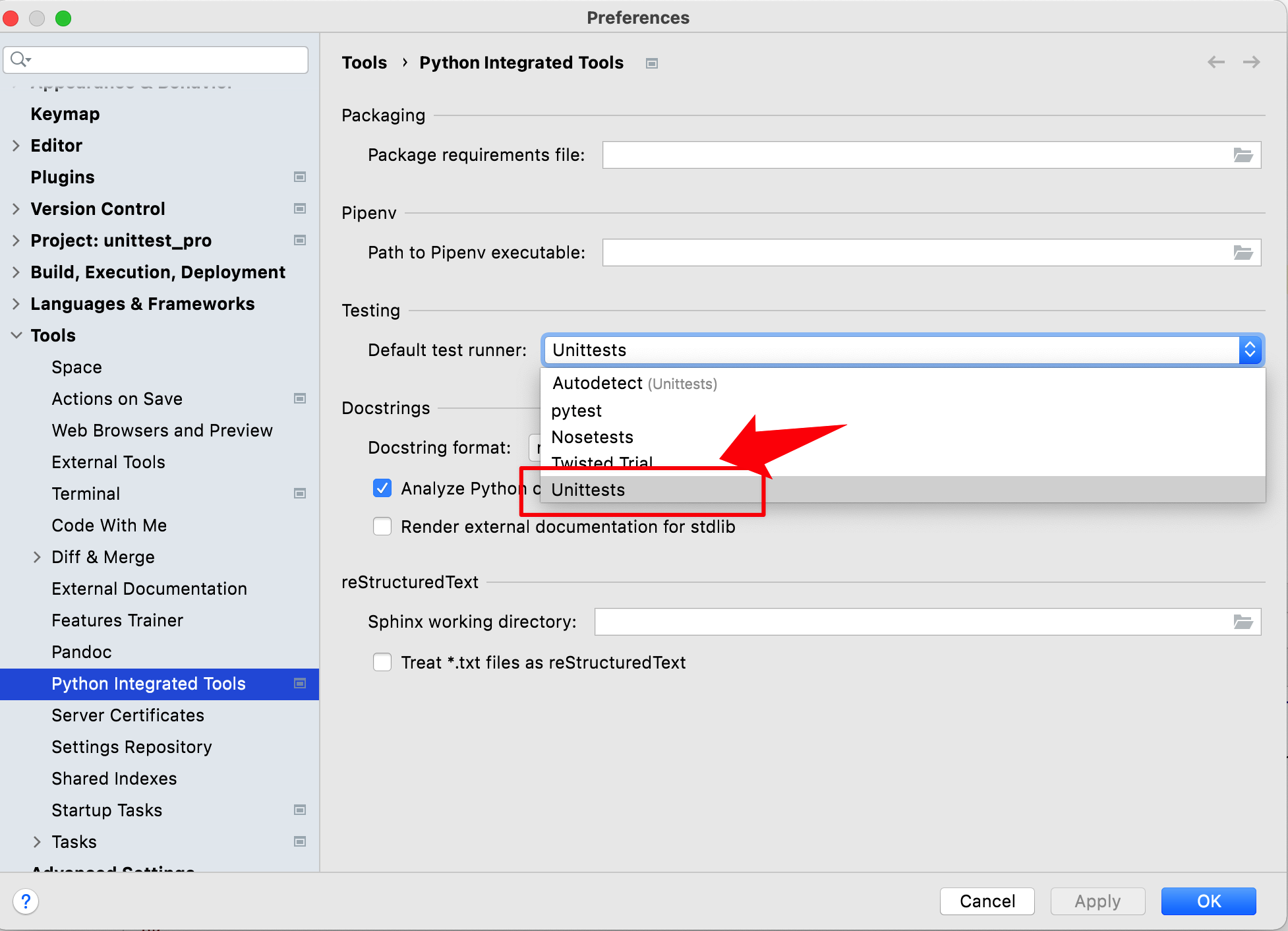Select pytest from the test runner list
Image resolution: width=1288 pixels, height=931 pixels.
(x=576, y=411)
